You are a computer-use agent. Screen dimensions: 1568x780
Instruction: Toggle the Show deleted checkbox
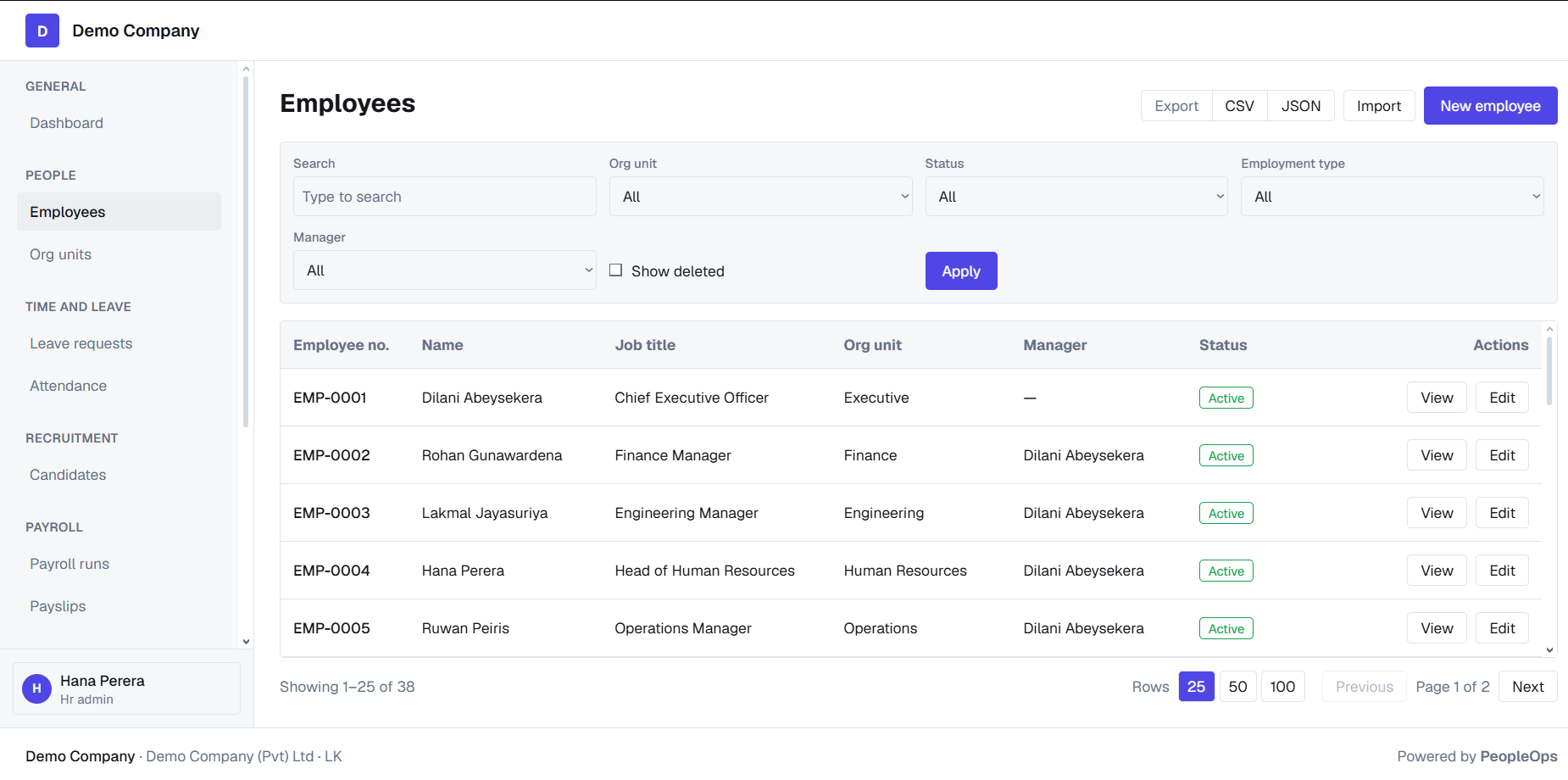point(616,270)
